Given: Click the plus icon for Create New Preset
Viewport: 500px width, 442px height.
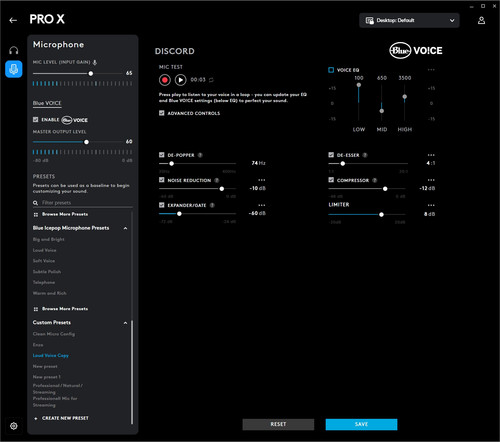Looking at the screenshot, I should [x=36, y=418].
